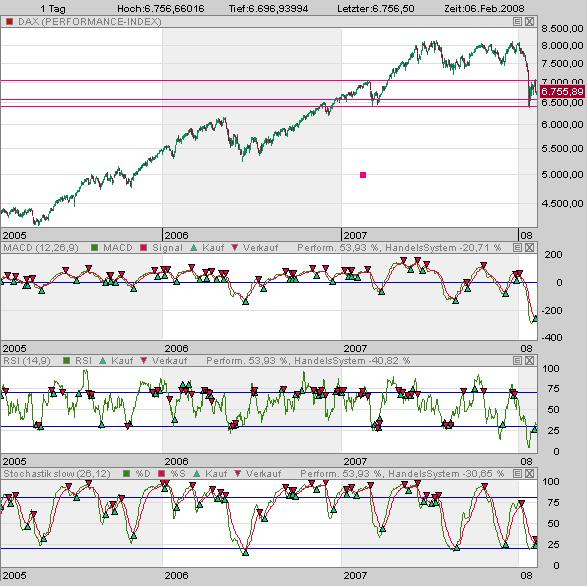Open the MACD panel settings icon

click(x=517, y=248)
